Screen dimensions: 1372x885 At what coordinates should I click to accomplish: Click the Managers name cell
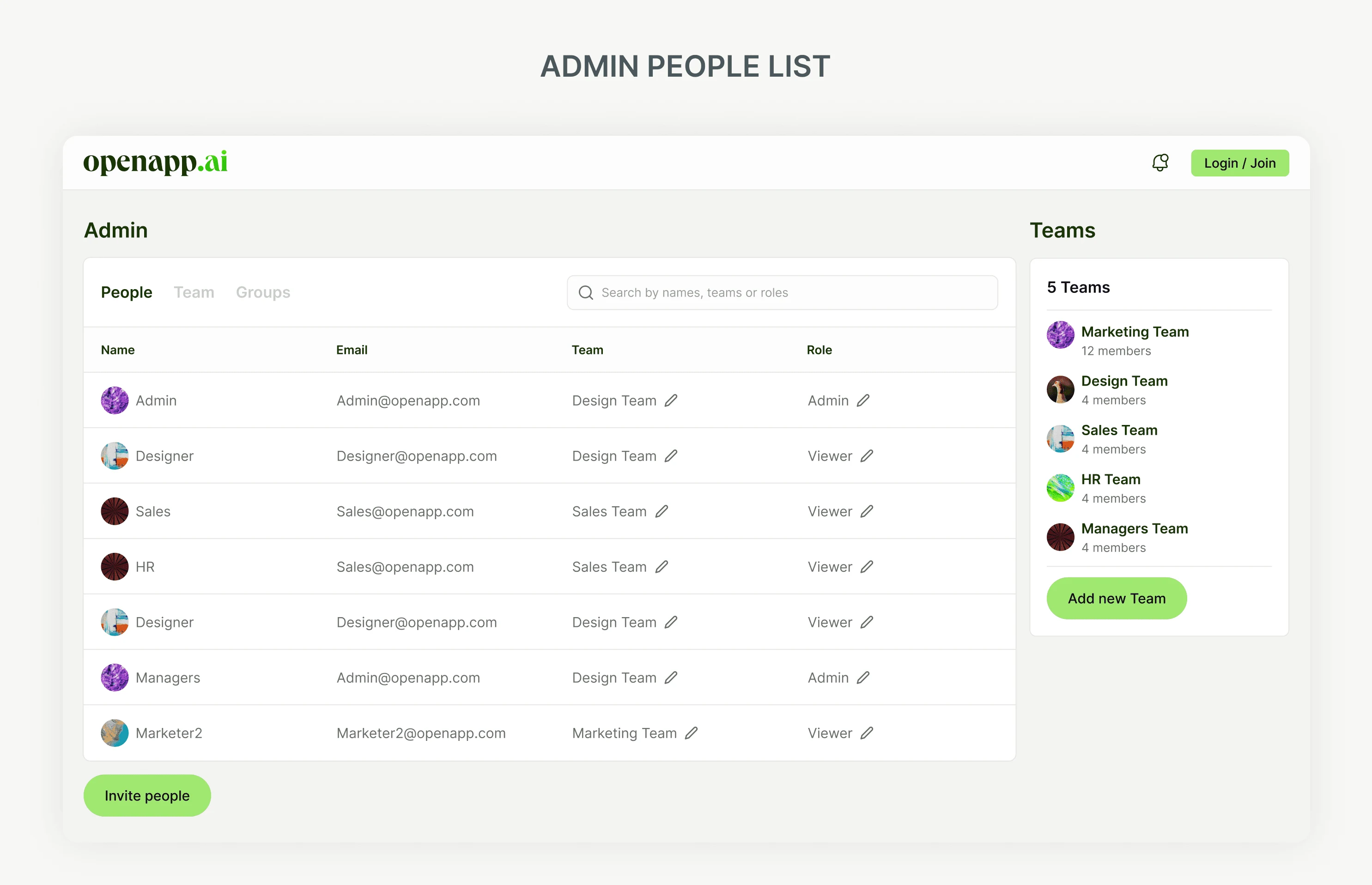coord(168,678)
